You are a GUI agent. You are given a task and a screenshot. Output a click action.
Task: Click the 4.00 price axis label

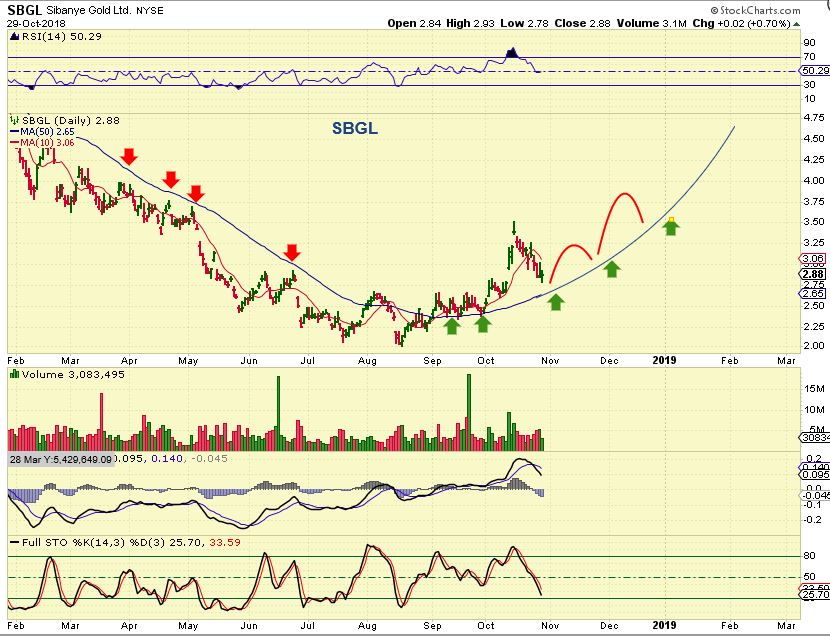(x=814, y=180)
